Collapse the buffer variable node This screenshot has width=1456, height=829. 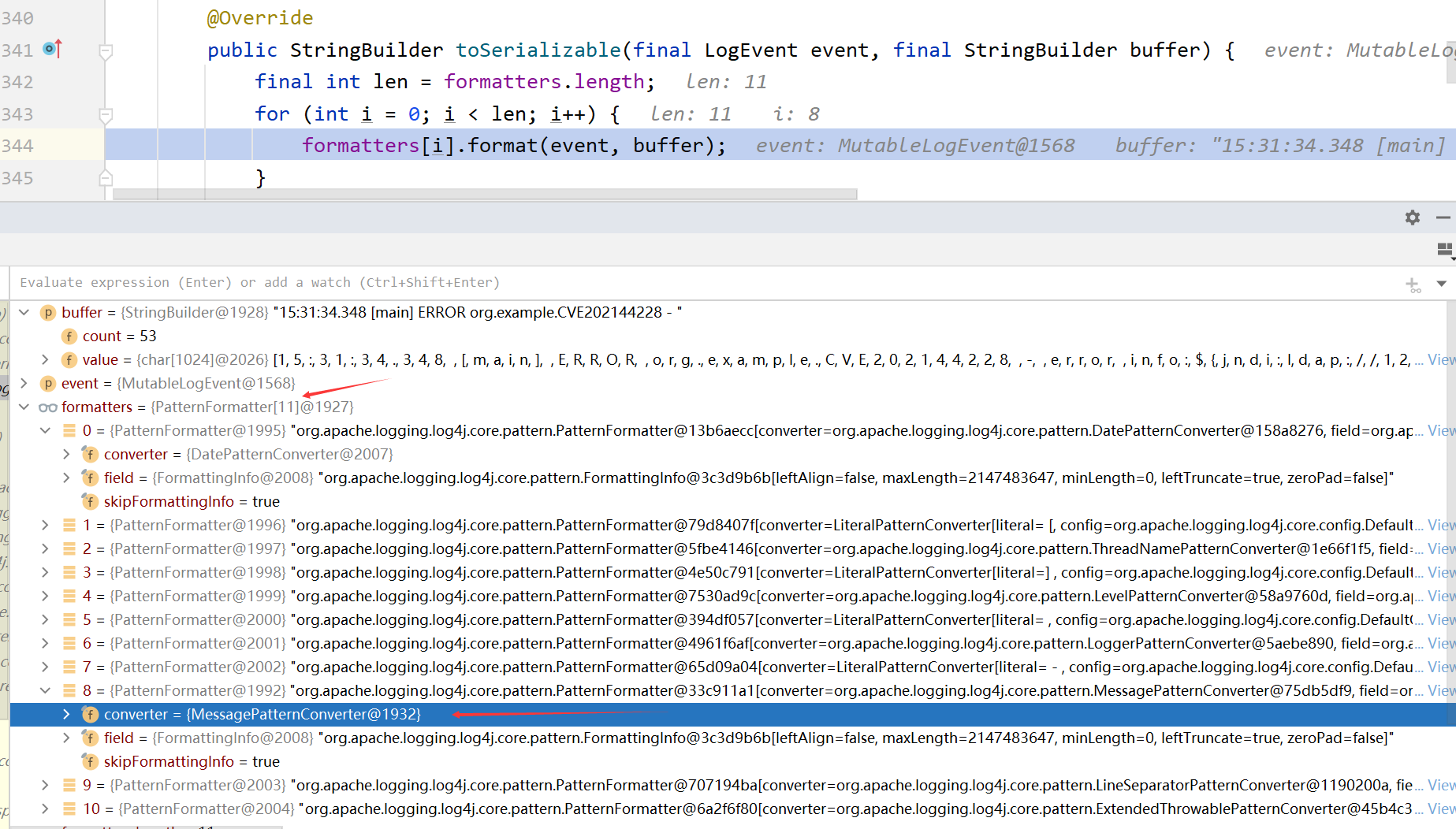24,312
